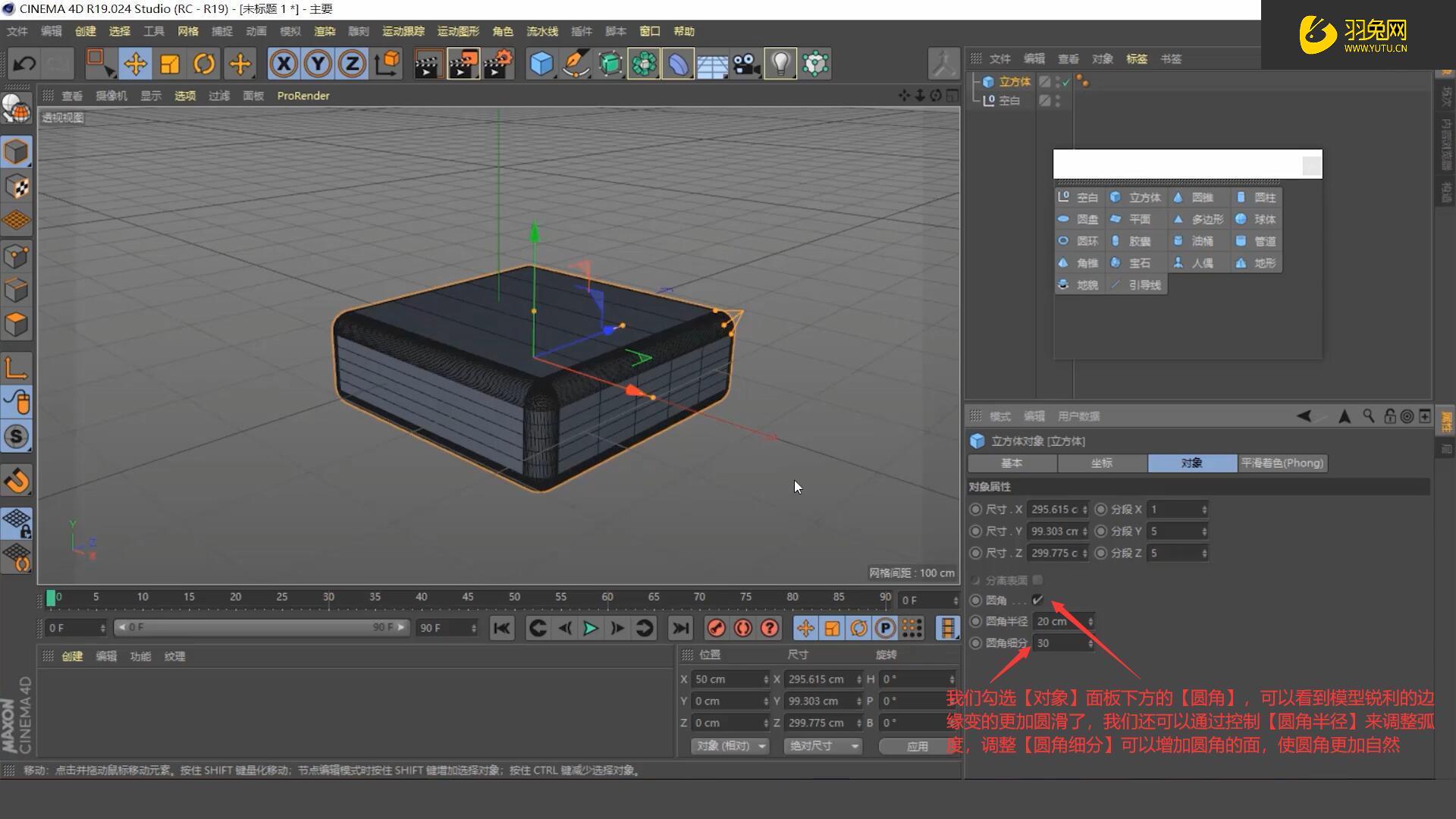This screenshot has width=1456, height=819.
Task: Click the Undo arrow icon
Action: (24, 64)
